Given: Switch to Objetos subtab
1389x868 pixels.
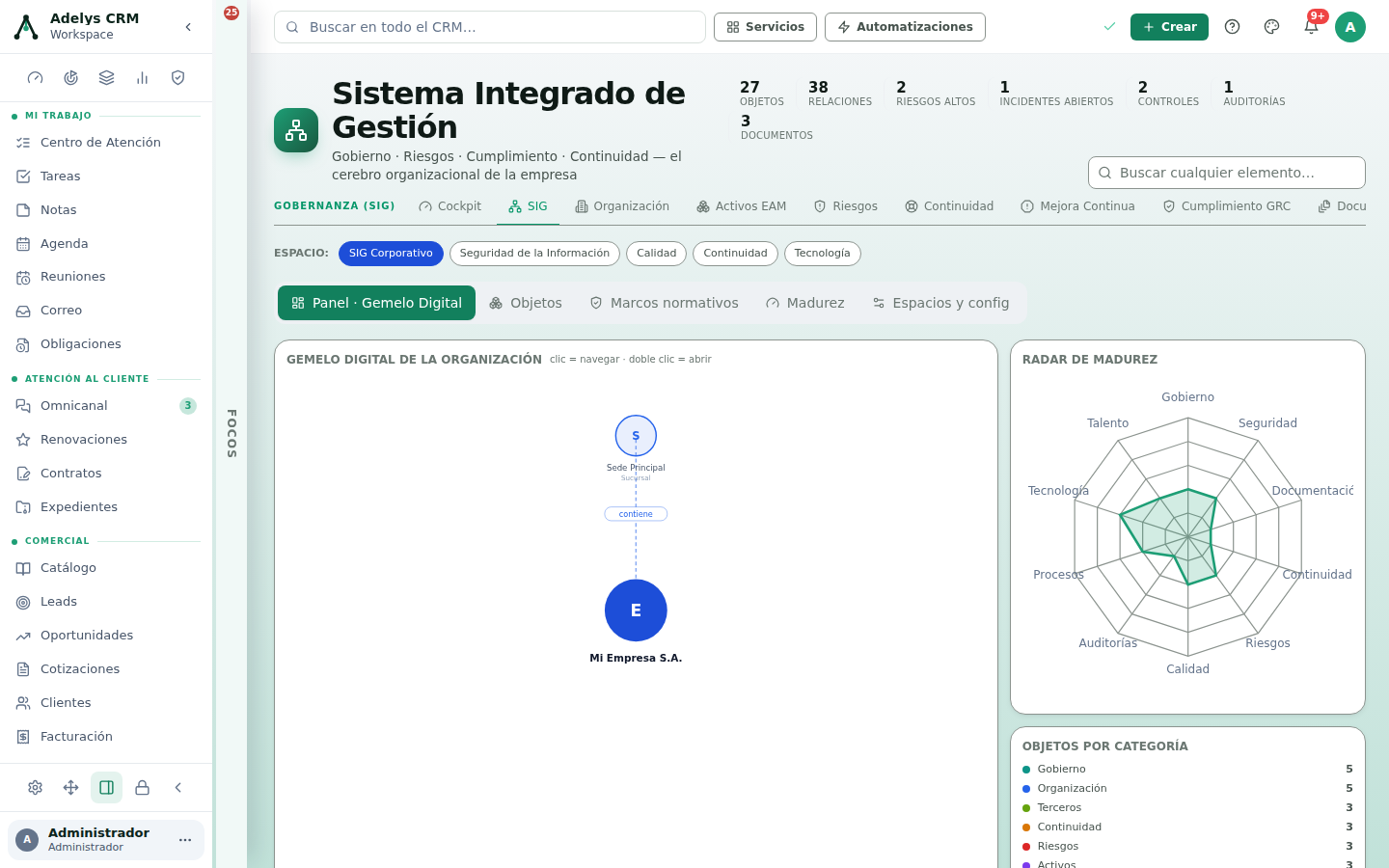Looking at the screenshot, I should [526, 303].
